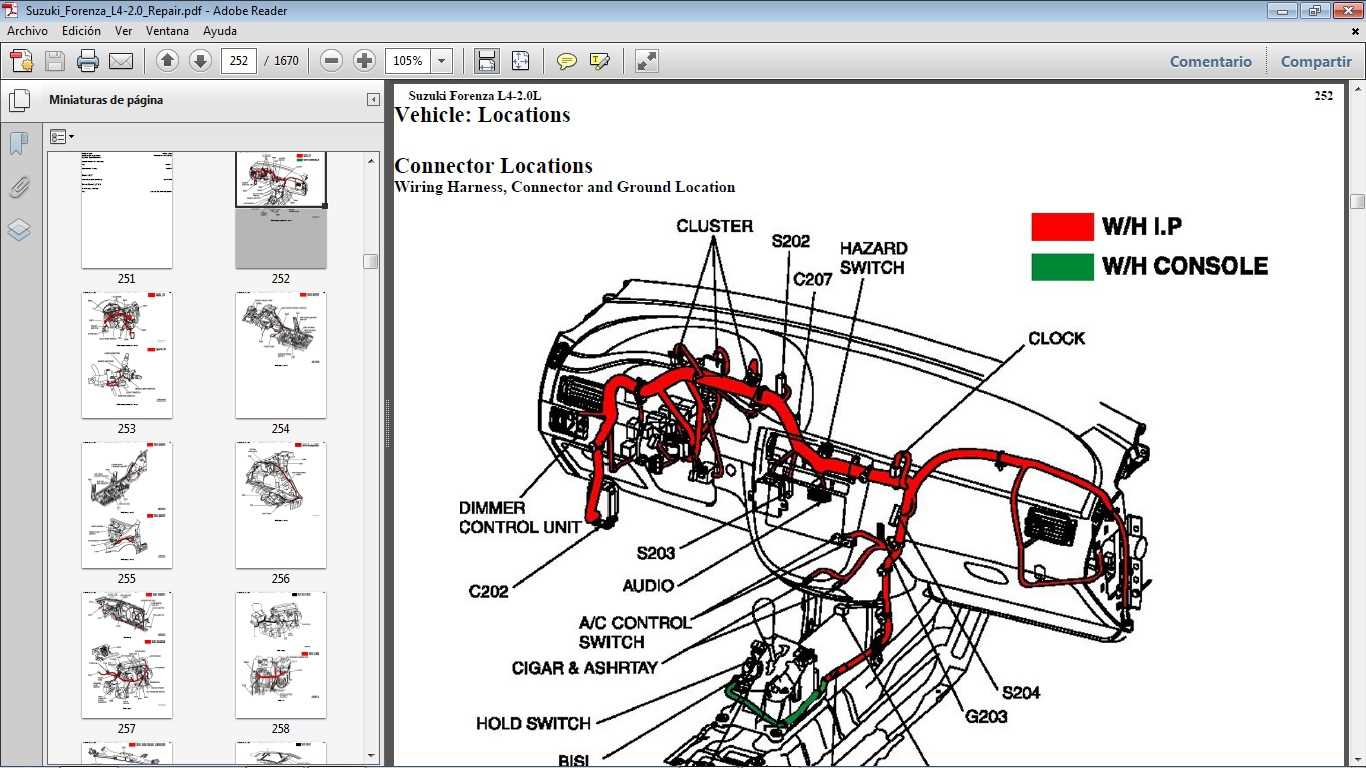Open the Ver menu
This screenshot has height=768, width=1366.
[124, 31]
